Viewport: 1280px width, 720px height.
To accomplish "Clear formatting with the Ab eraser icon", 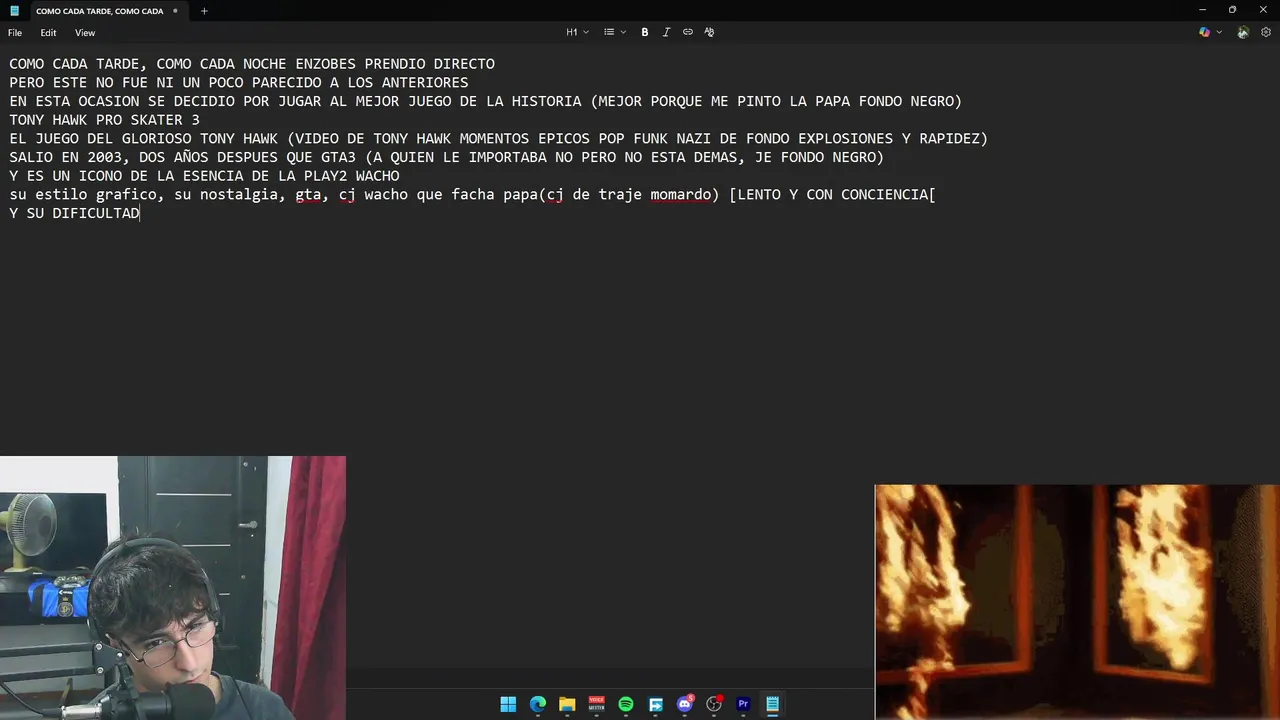I will 709,32.
